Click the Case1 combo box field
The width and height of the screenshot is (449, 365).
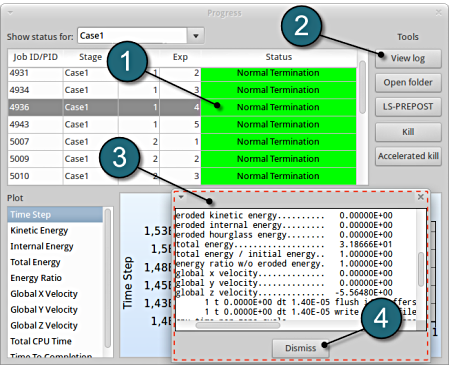click(132, 36)
